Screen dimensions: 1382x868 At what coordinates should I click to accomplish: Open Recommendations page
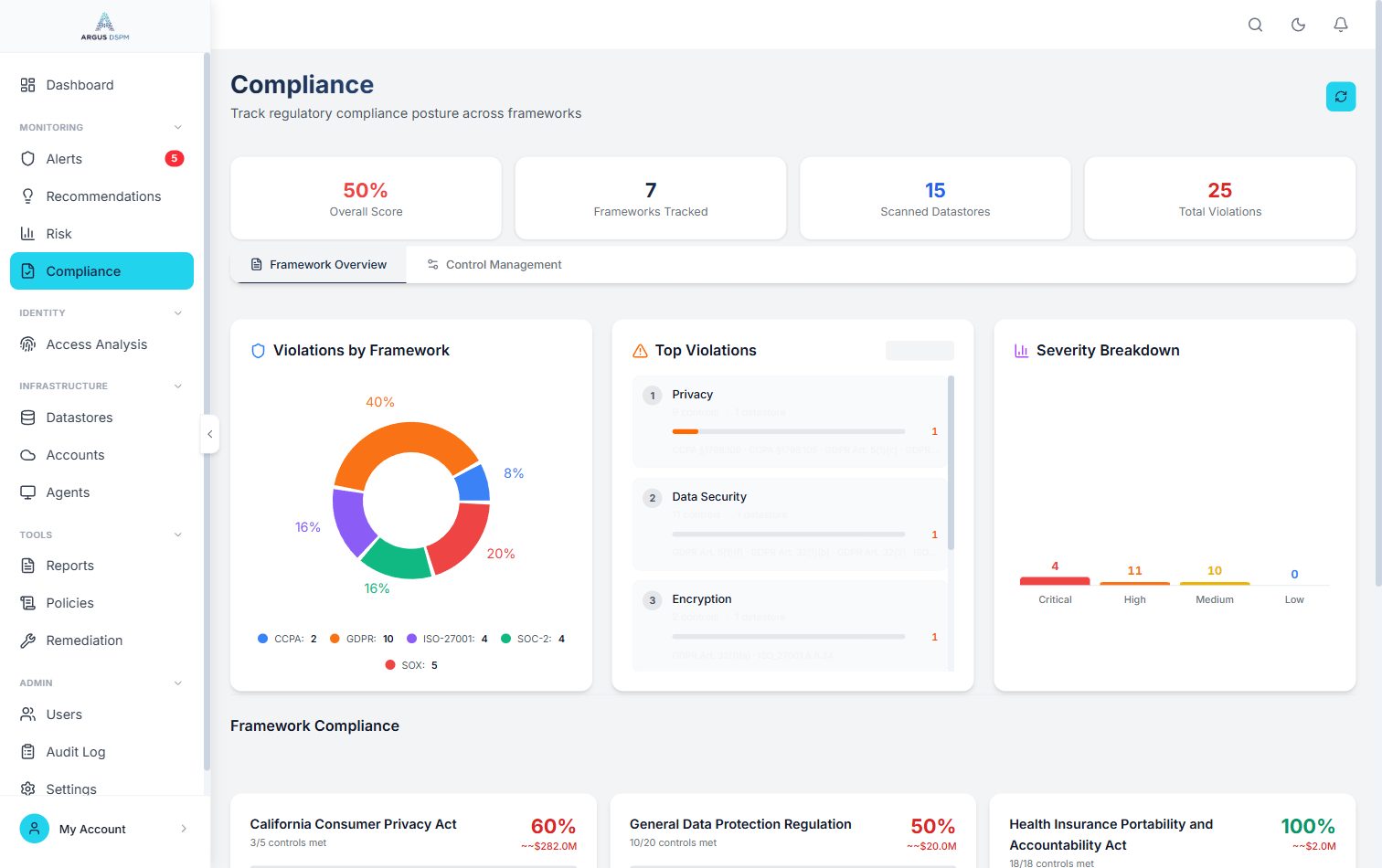[x=101, y=196]
